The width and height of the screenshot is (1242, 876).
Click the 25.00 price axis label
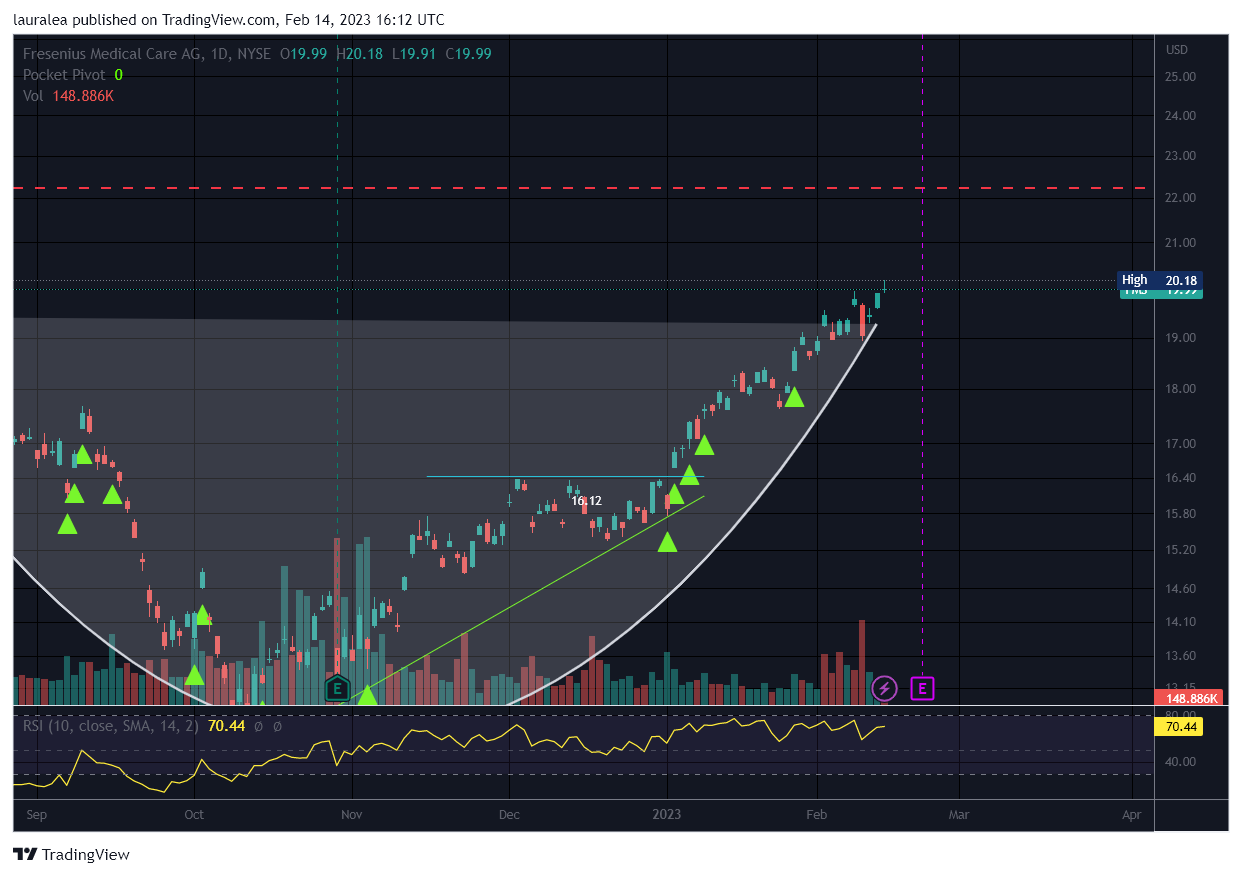click(1180, 77)
